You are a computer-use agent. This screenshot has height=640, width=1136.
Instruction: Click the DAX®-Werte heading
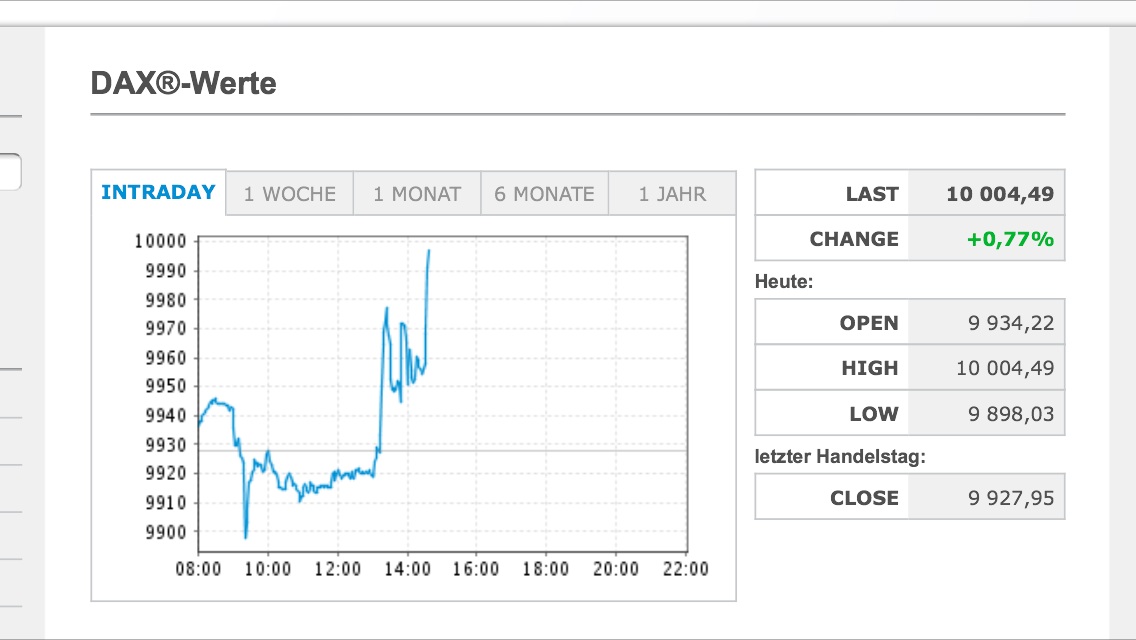pos(183,83)
